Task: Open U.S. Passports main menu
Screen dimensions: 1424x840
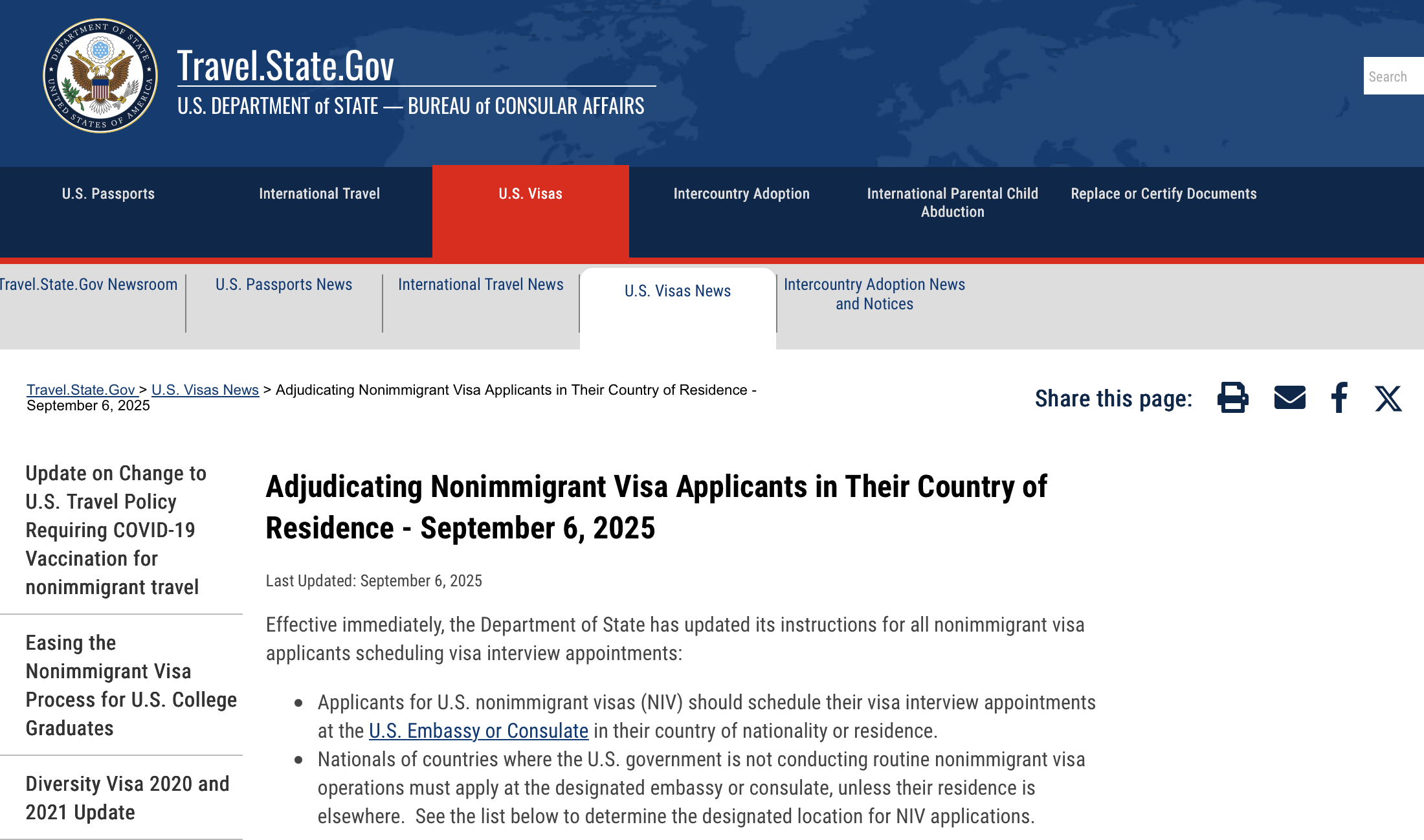Action: 108,193
